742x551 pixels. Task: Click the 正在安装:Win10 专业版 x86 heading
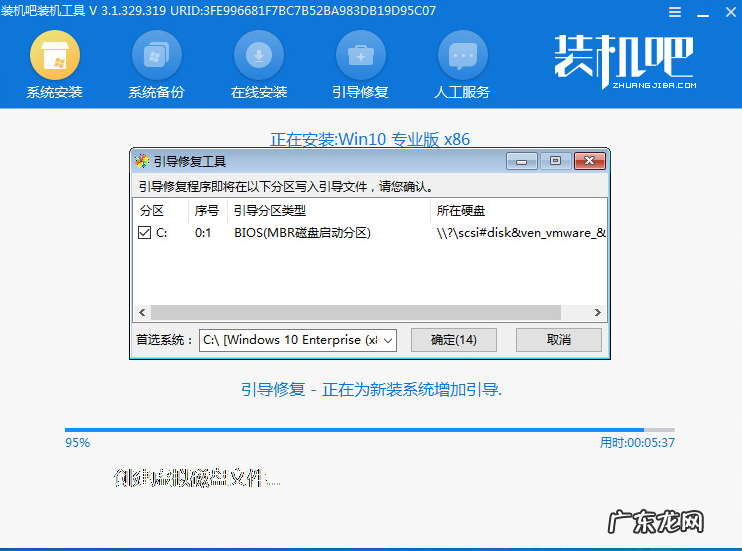point(370,139)
